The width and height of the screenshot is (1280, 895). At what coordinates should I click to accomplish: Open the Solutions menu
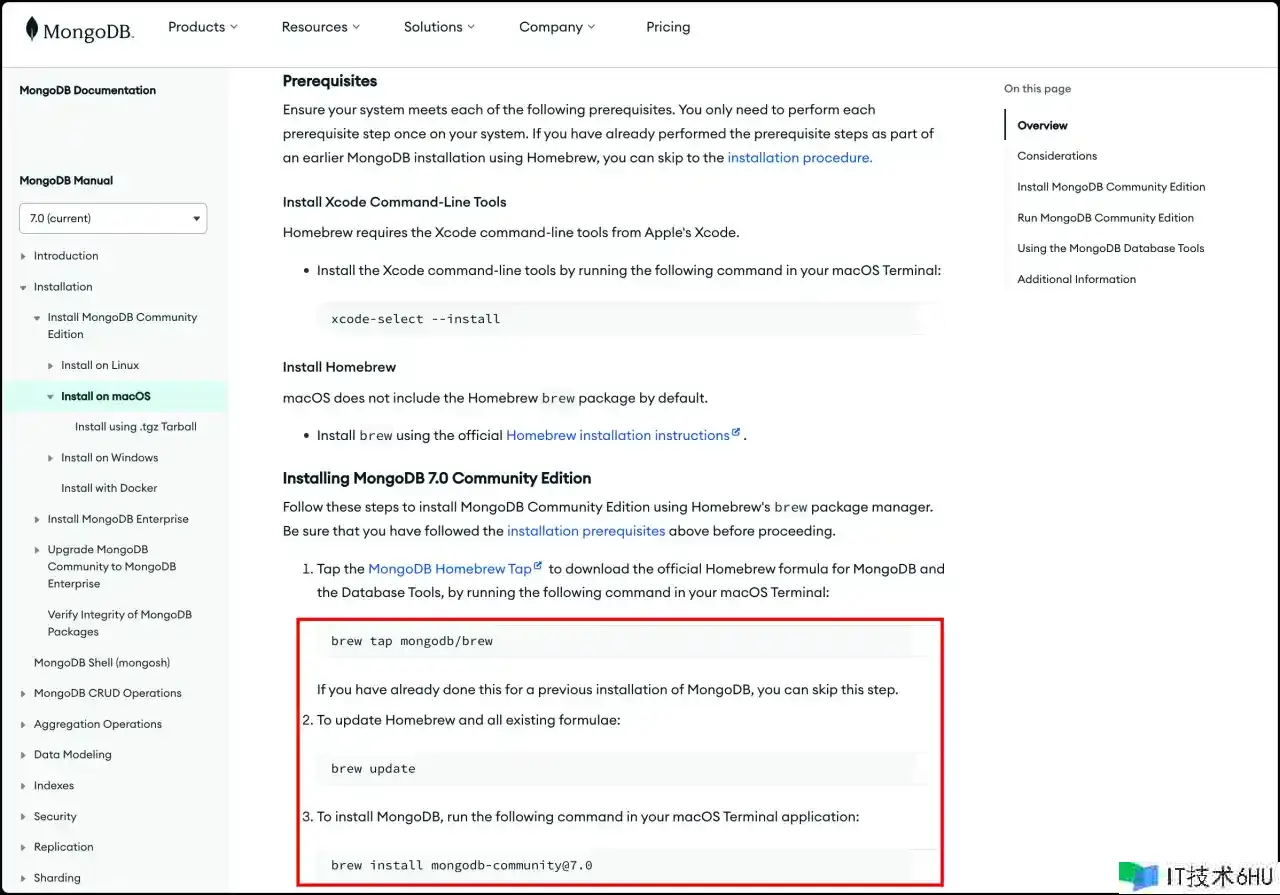click(x=440, y=27)
